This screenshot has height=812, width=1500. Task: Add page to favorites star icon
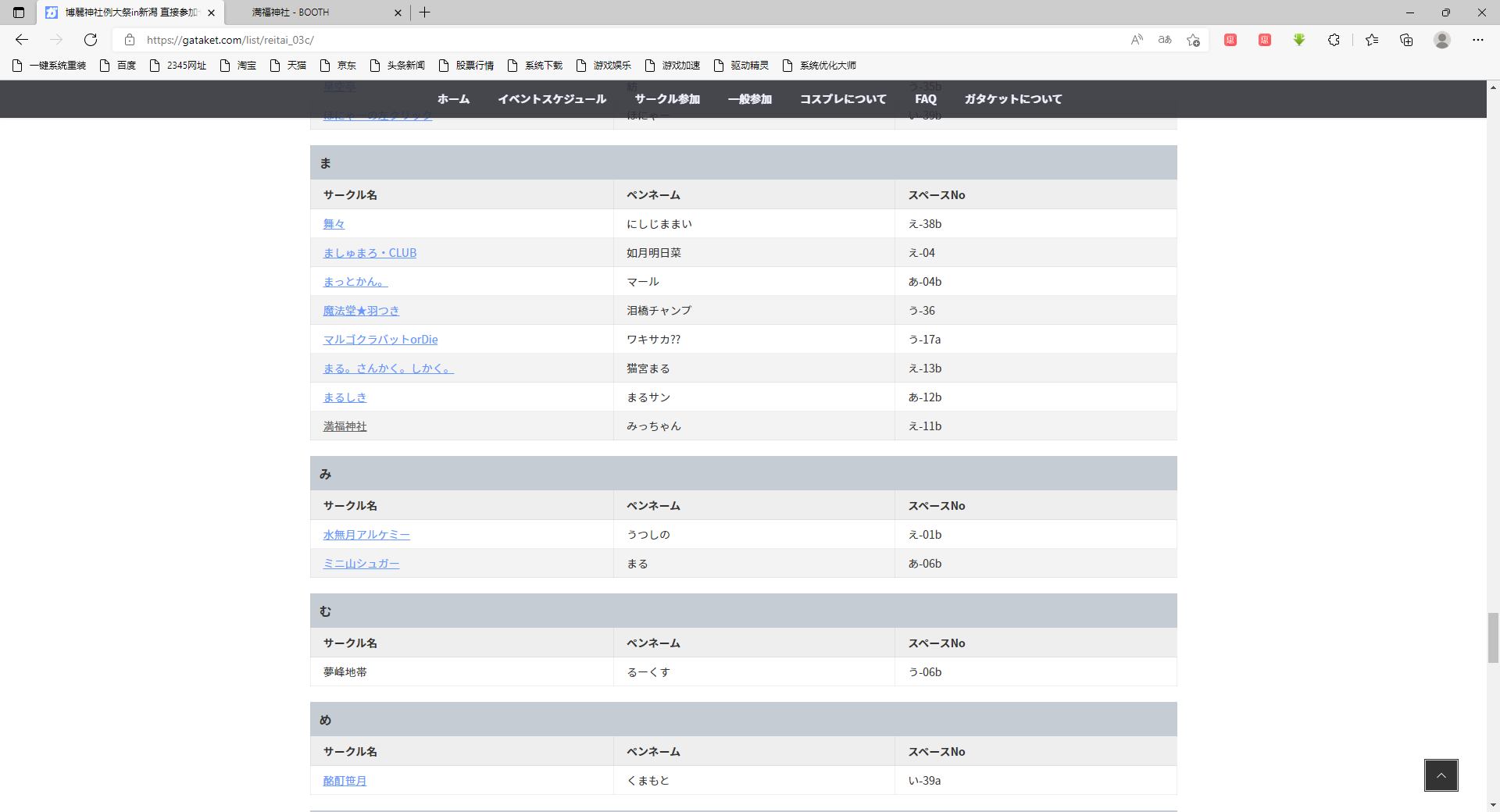pos(1193,40)
